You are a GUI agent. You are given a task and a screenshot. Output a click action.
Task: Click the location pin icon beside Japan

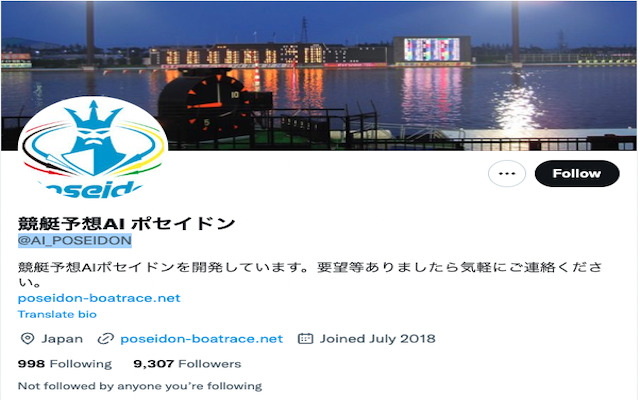(27, 339)
